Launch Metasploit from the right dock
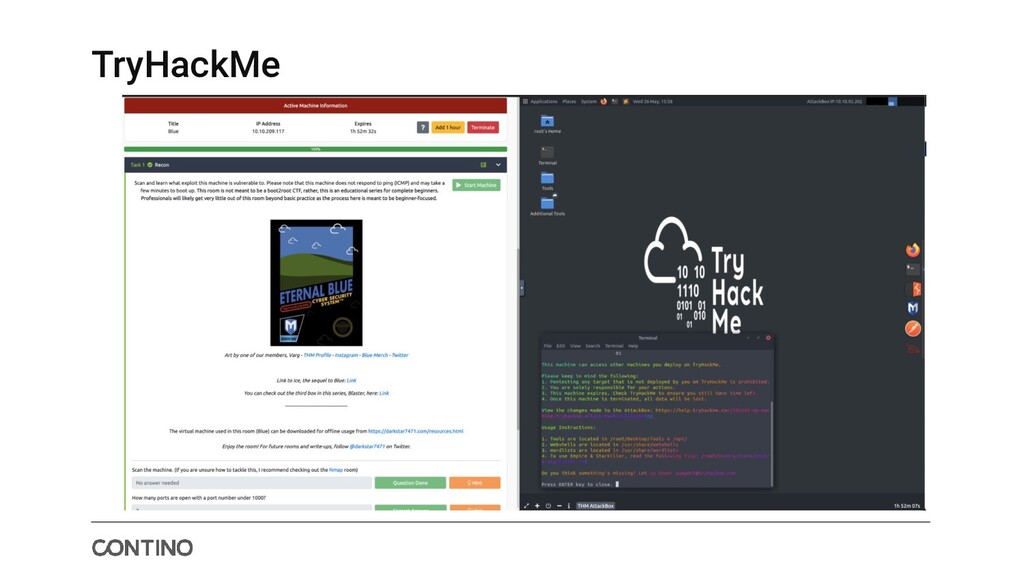This screenshot has height=576, width=1024. (x=913, y=308)
